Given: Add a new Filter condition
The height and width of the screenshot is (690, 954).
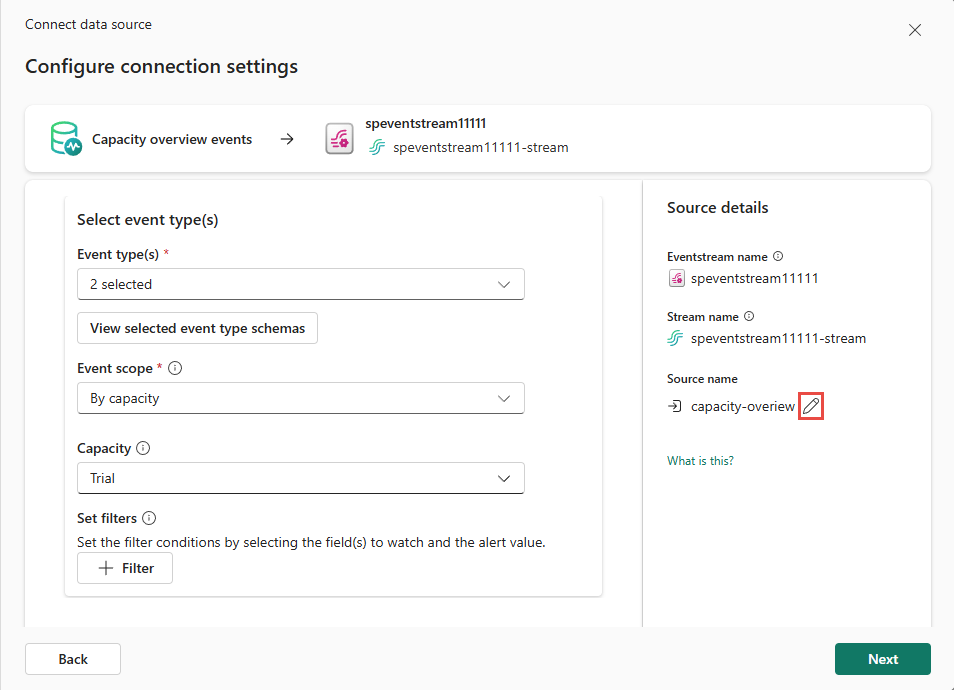Looking at the screenshot, I should 125,568.
